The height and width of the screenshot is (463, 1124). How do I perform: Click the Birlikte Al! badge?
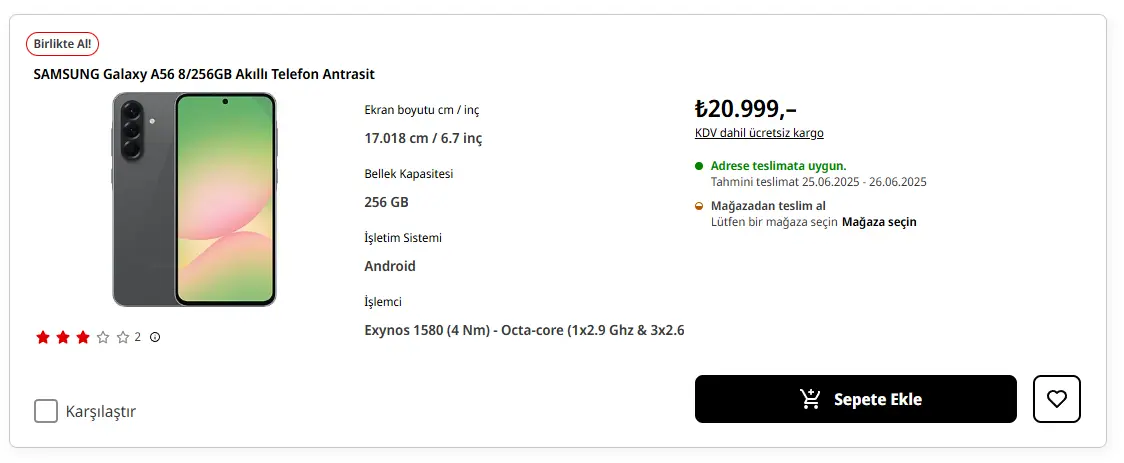[62, 44]
